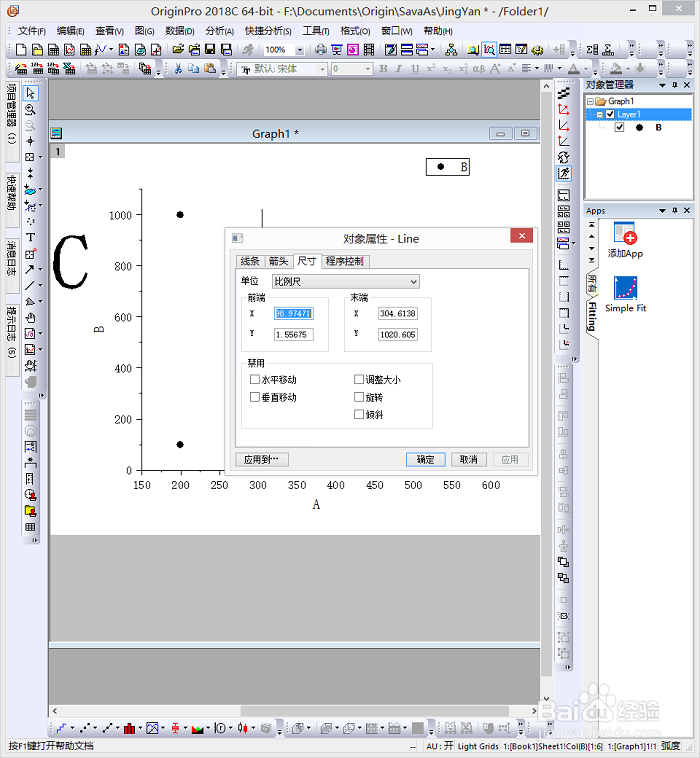Viewport: 700px width, 758px height.
Task: Open the Fitting tab in Apps panel
Action: pos(592,317)
